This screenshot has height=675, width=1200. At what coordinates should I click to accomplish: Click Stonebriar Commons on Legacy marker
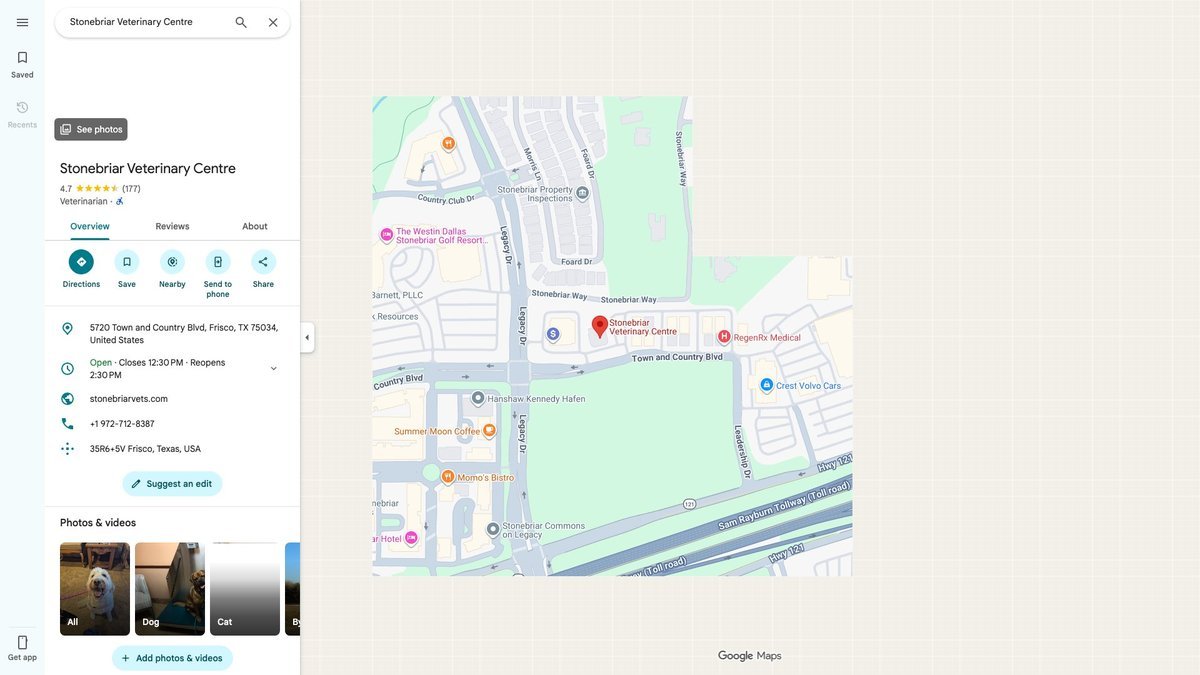(x=493, y=529)
